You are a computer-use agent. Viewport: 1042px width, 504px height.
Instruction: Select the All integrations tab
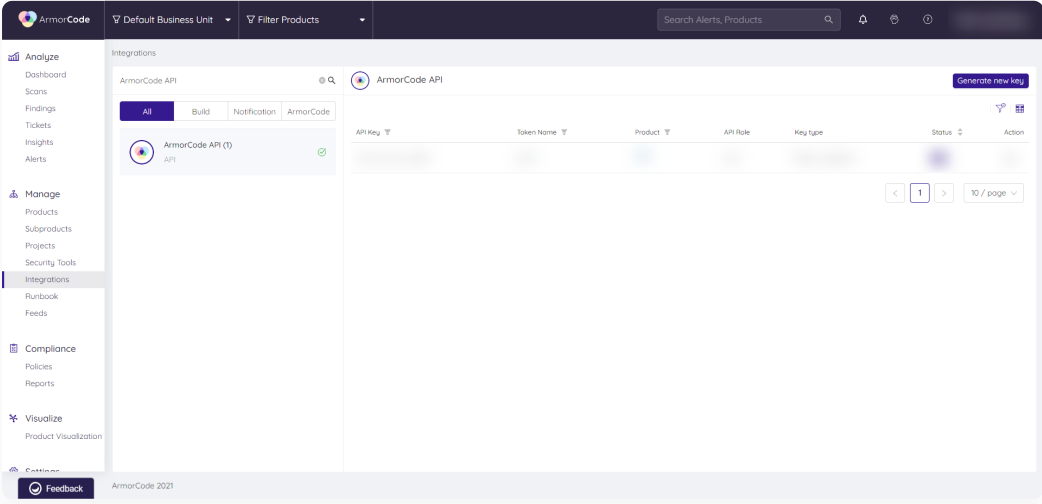click(x=147, y=112)
